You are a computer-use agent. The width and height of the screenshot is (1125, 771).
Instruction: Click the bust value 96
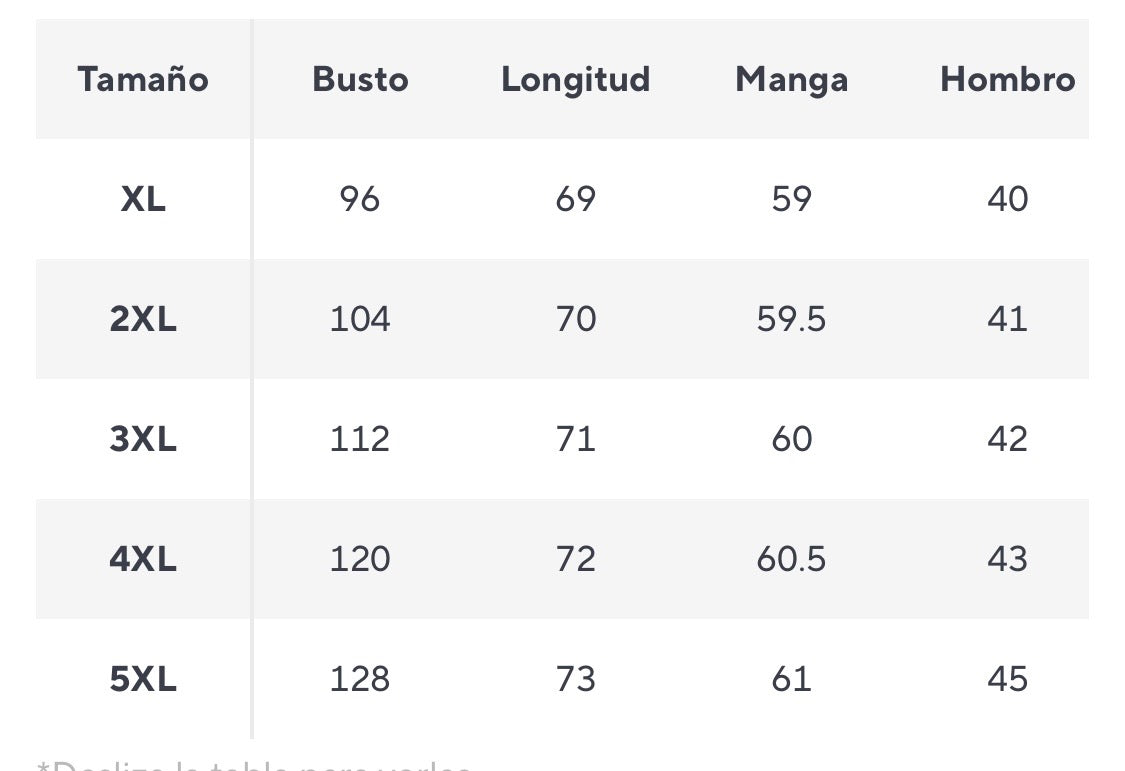click(360, 199)
